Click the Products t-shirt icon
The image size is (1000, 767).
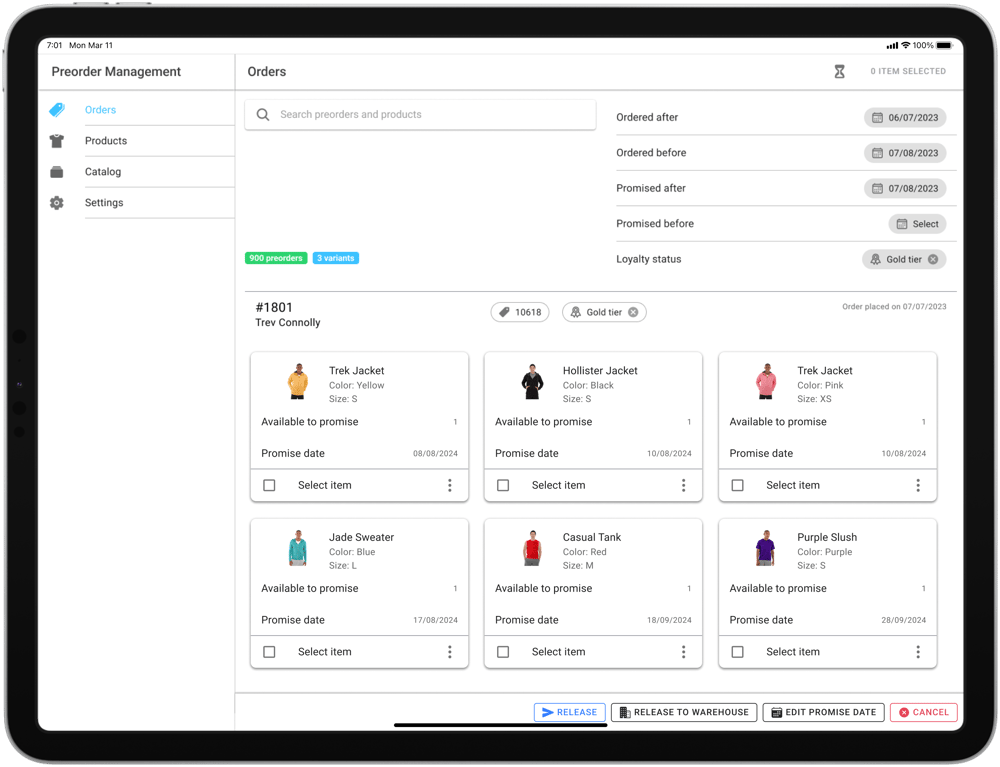point(57,141)
